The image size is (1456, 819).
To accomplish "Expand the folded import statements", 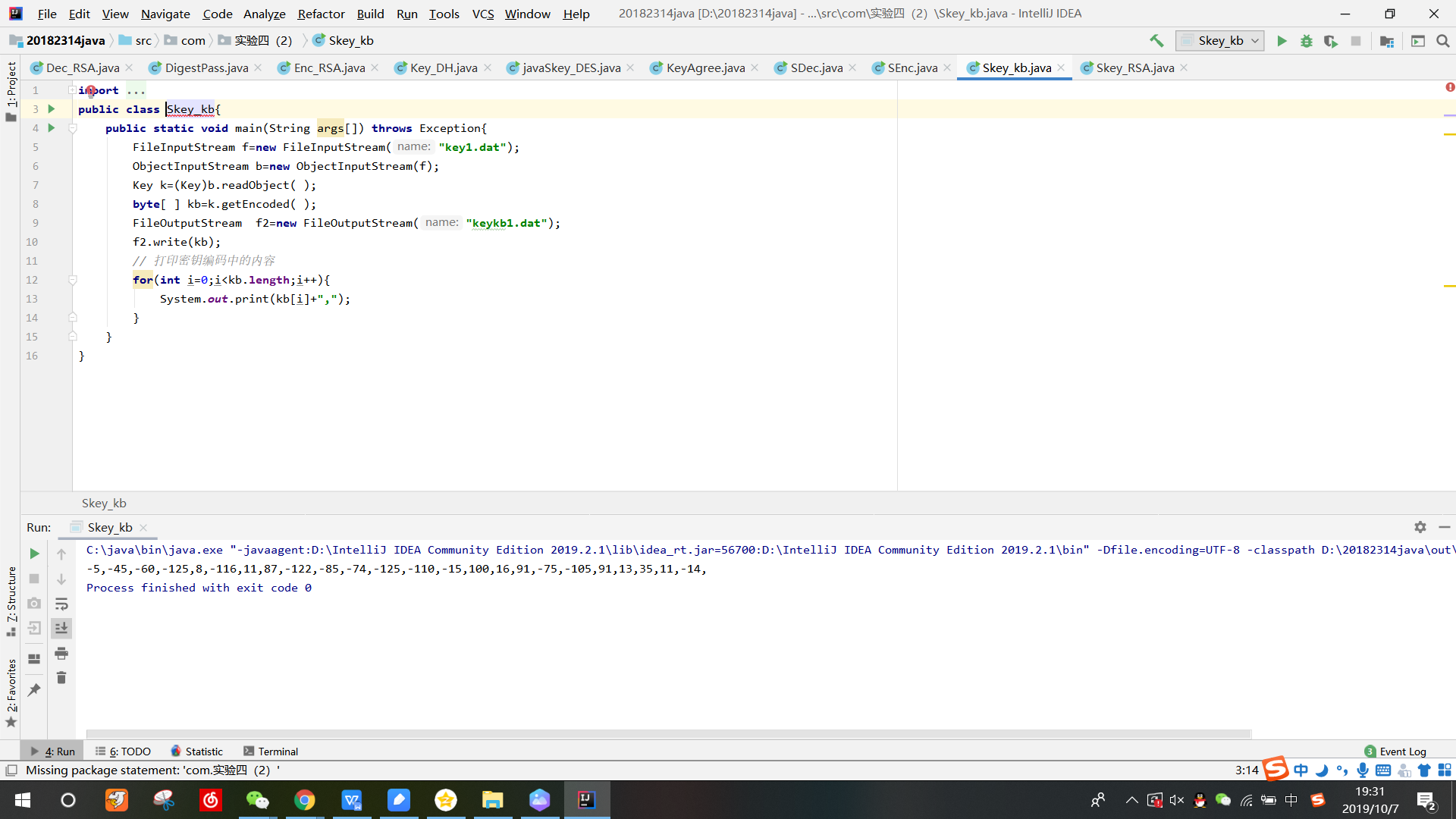I will coord(72,90).
